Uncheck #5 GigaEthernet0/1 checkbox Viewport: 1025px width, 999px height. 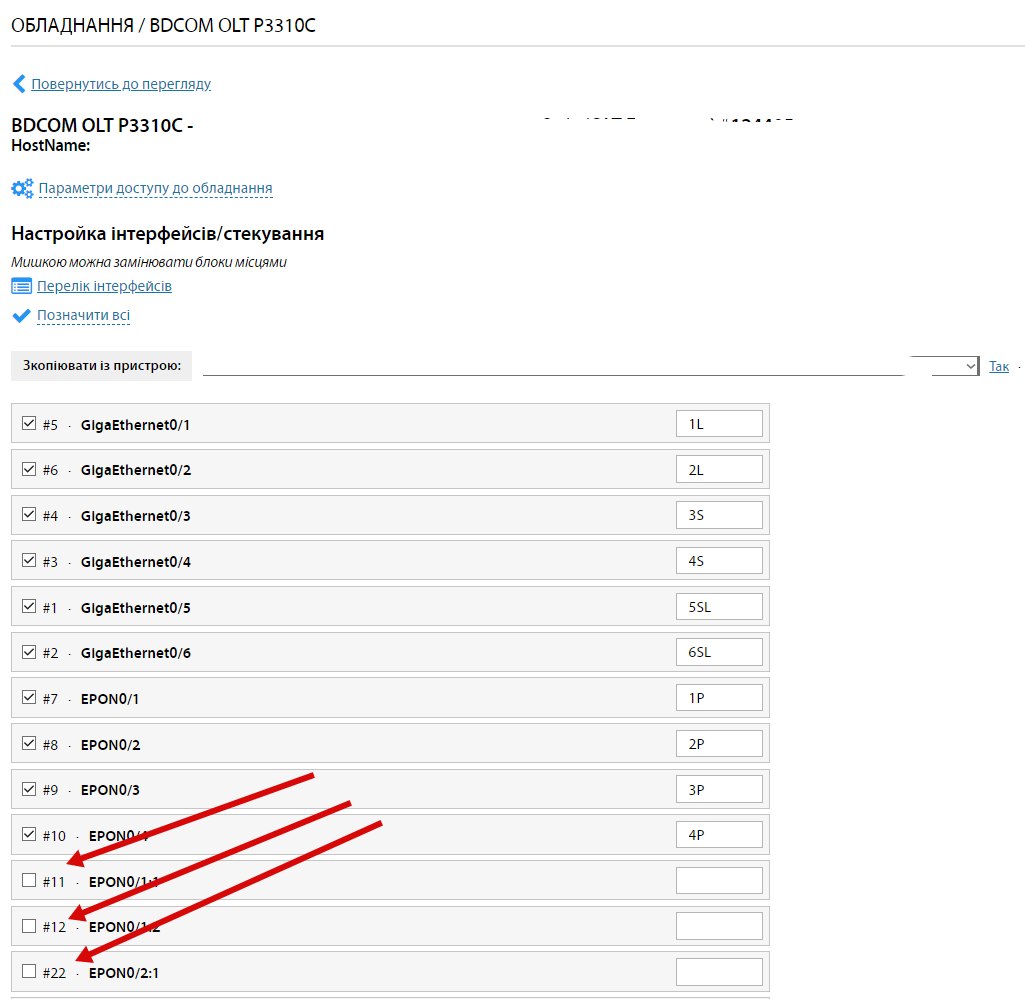pyautogui.click(x=29, y=423)
